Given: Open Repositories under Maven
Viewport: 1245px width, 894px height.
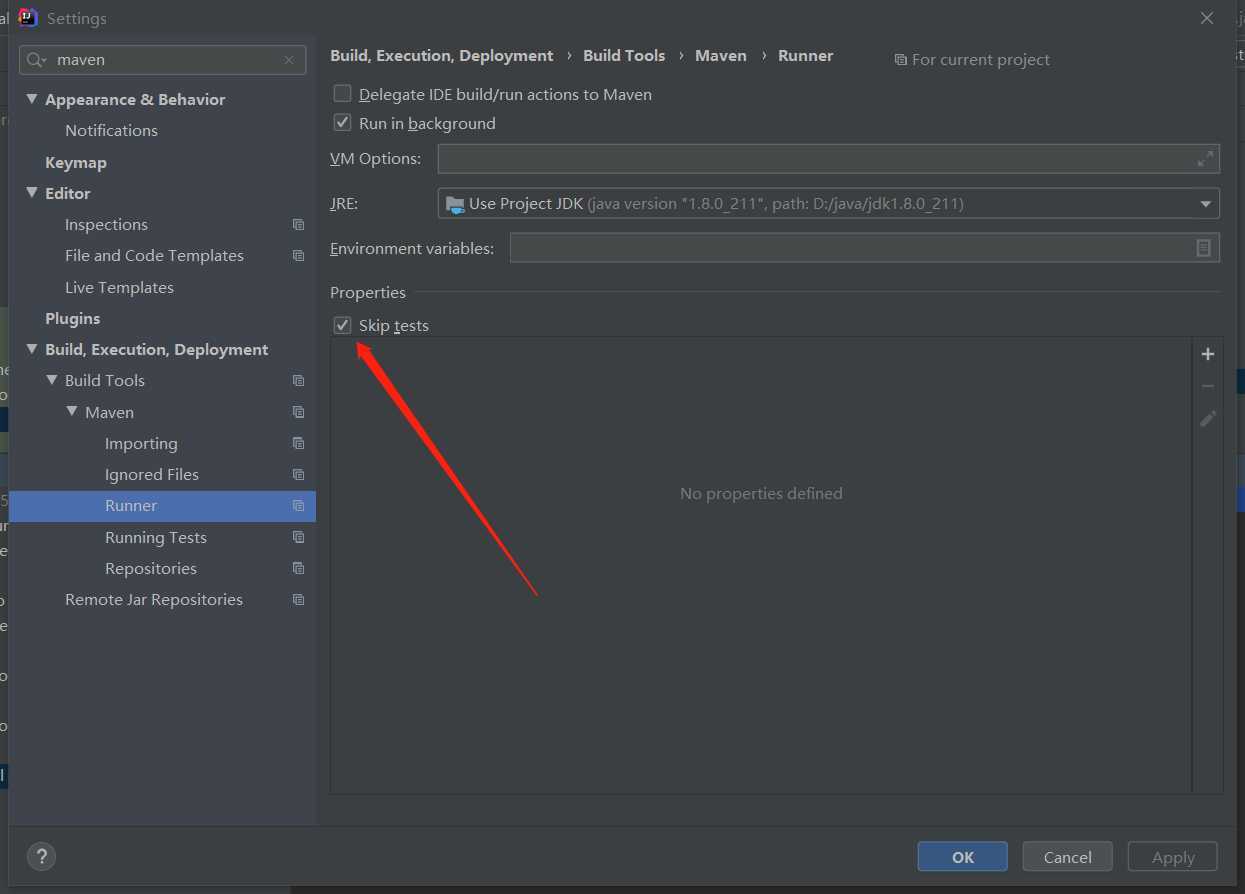Looking at the screenshot, I should coord(151,568).
